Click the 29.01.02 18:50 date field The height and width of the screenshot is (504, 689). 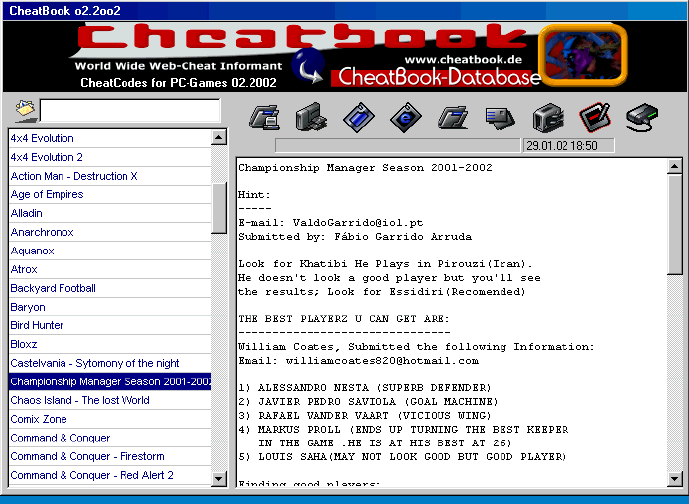pyautogui.click(x=568, y=145)
